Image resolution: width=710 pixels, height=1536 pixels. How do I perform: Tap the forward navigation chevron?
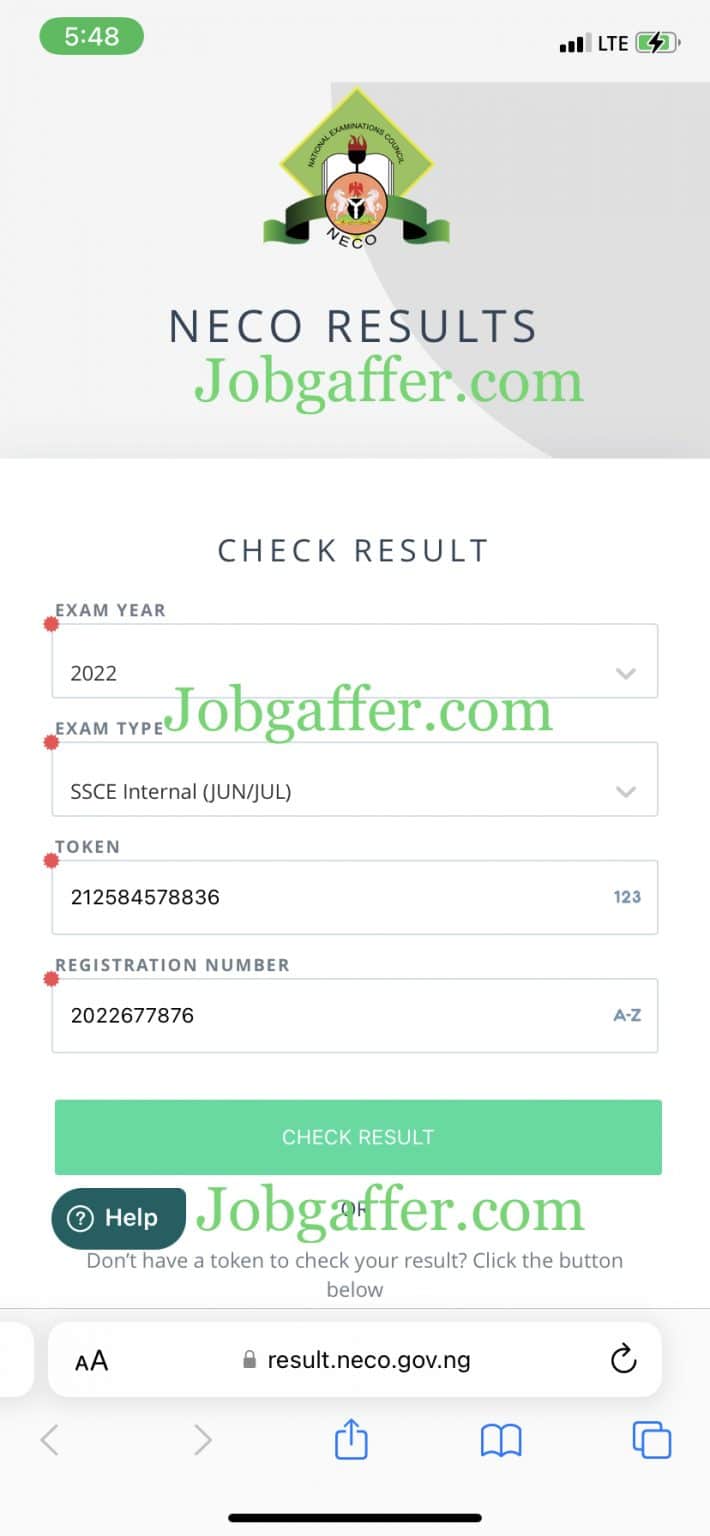[201, 1440]
